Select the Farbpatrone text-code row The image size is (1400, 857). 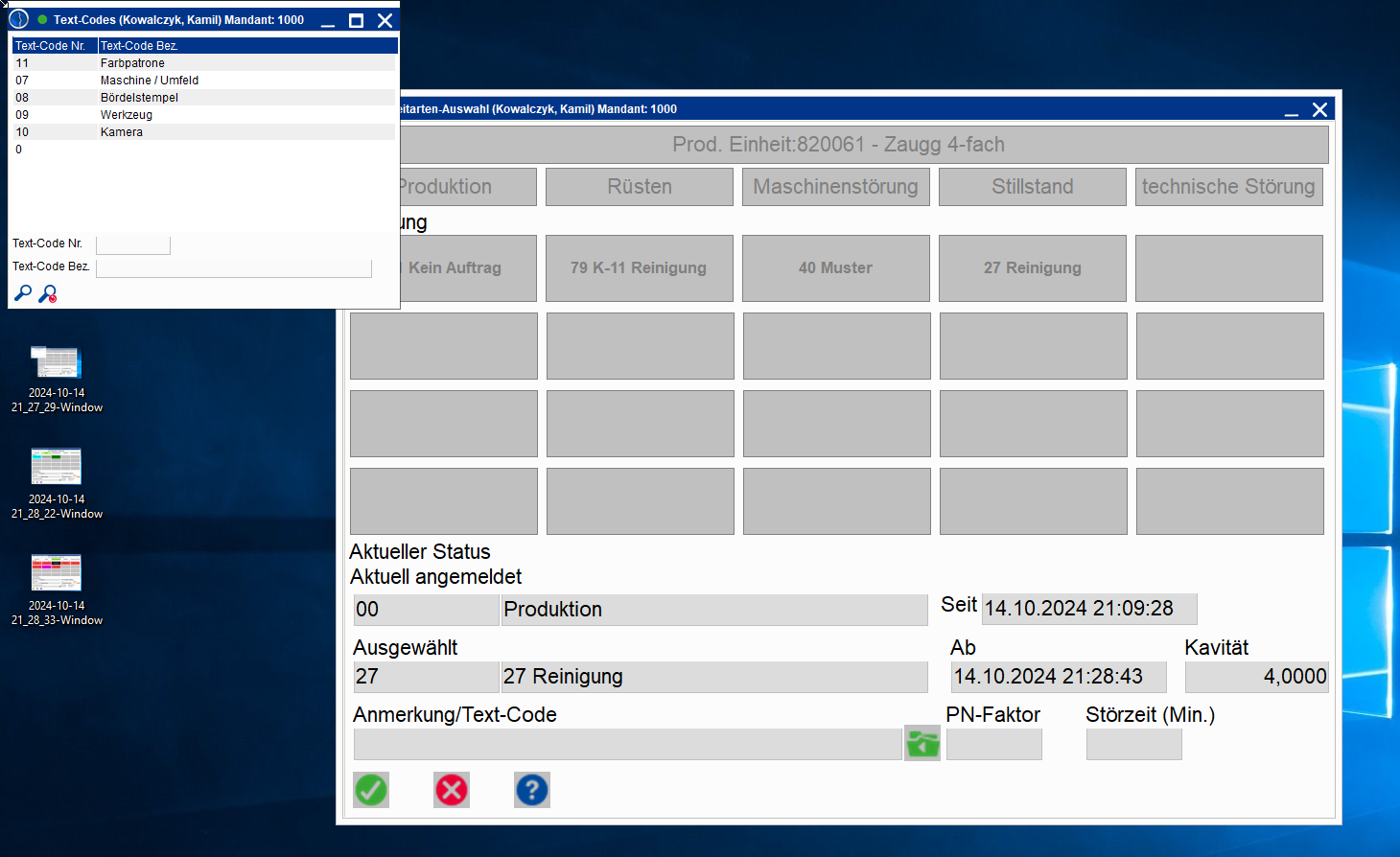[x=132, y=63]
